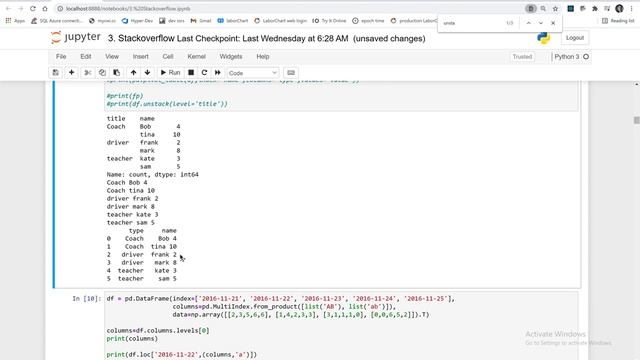Move the selected cell up
This screenshot has width=640, height=360.
coord(133,73)
